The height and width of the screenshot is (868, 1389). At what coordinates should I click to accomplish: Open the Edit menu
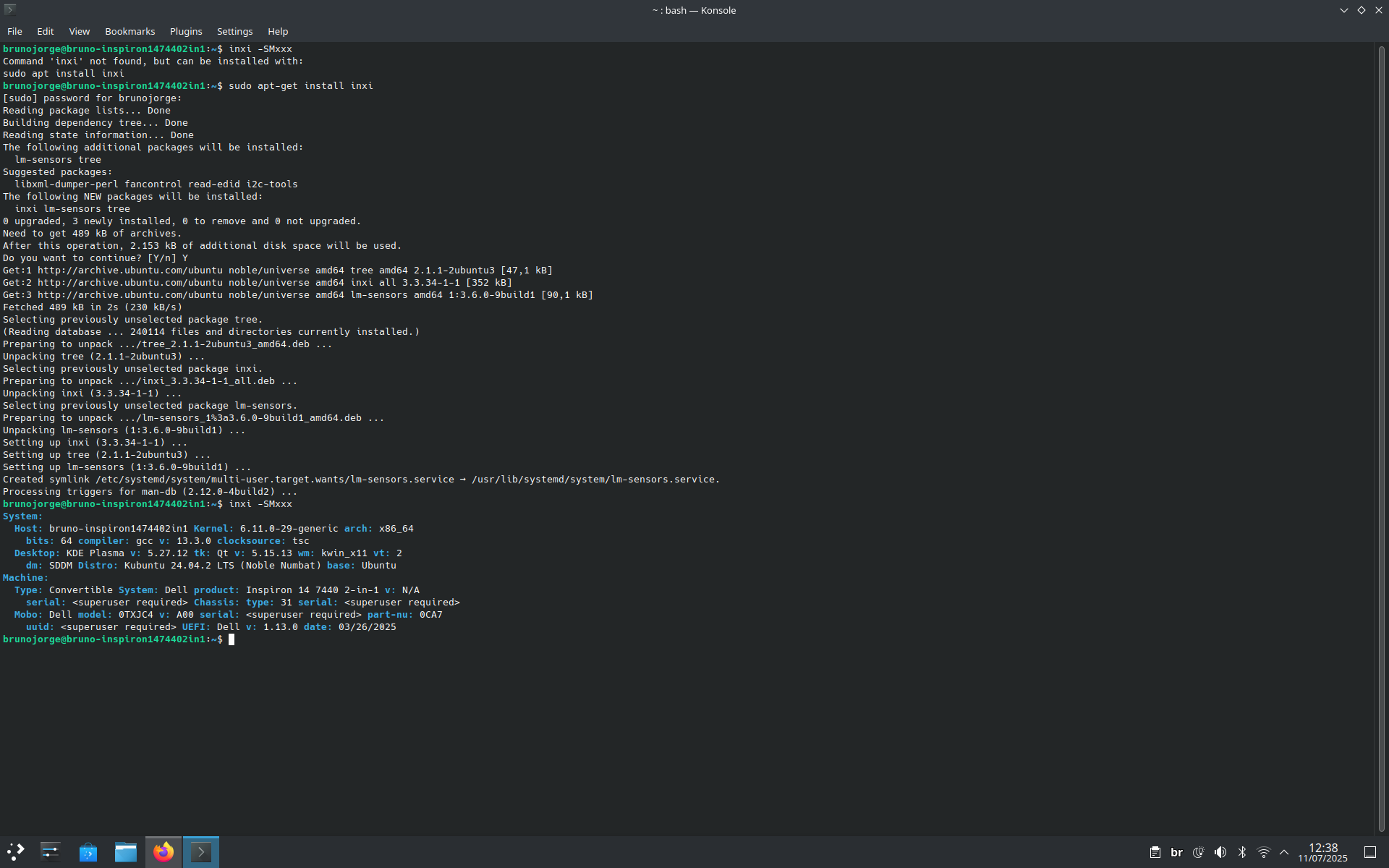pos(46,32)
